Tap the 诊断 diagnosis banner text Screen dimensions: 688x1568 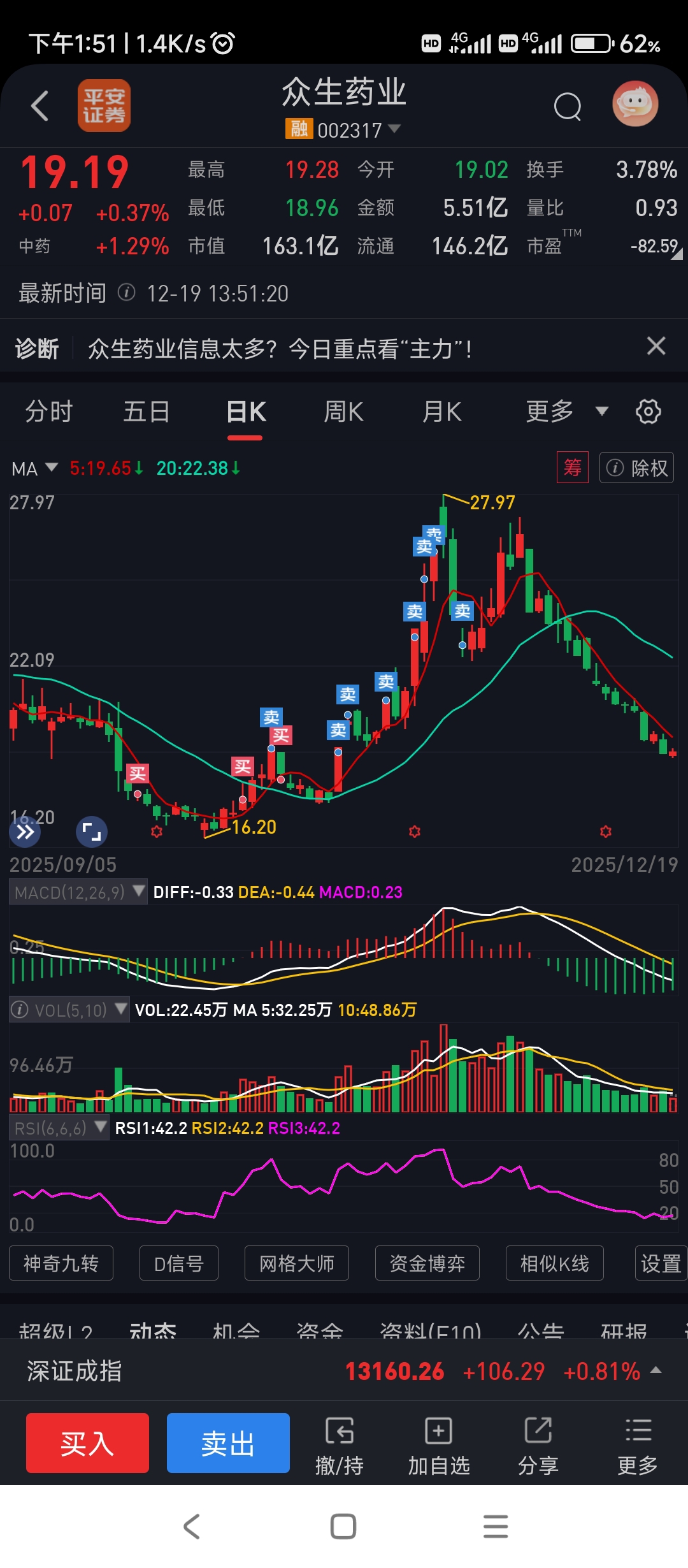point(37,349)
